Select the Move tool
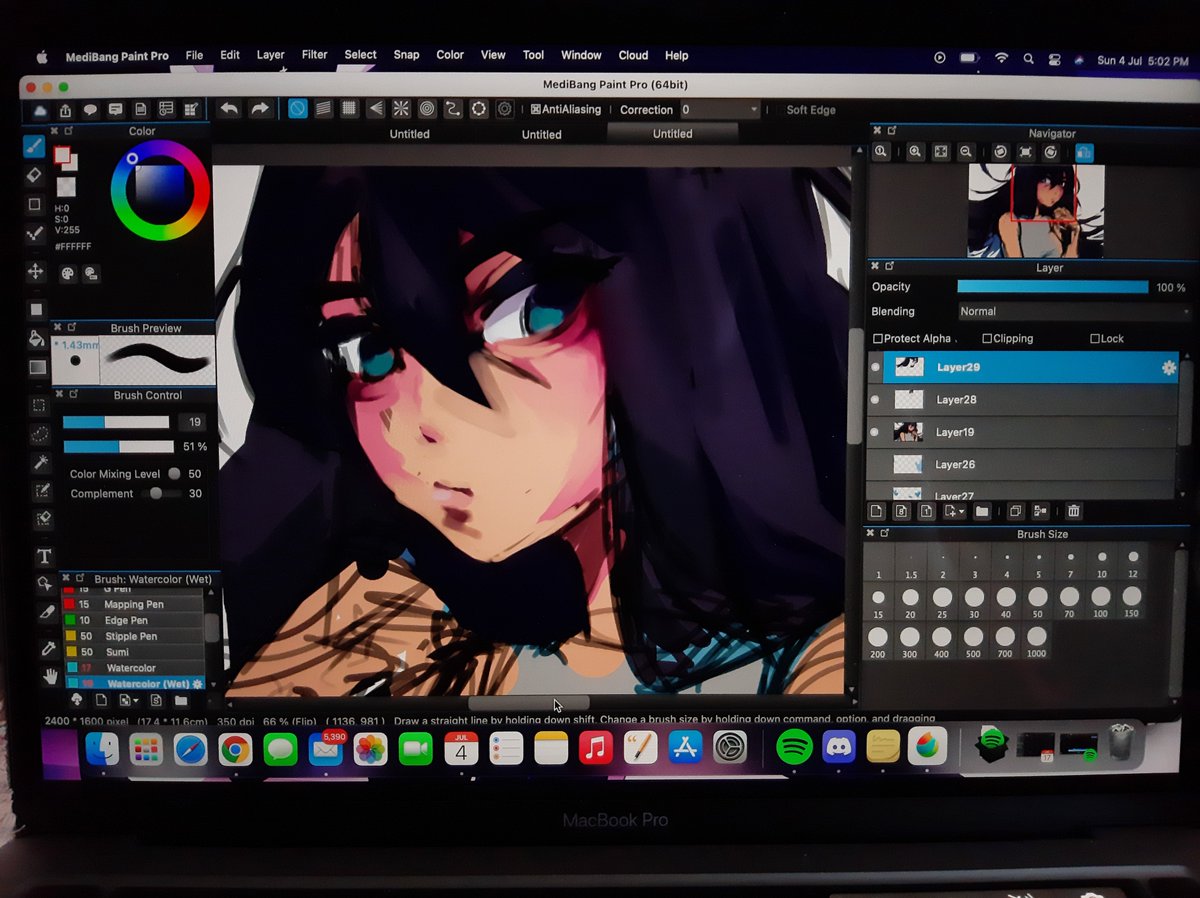This screenshot has height=898, width=1200. click(x=36, y=272)
